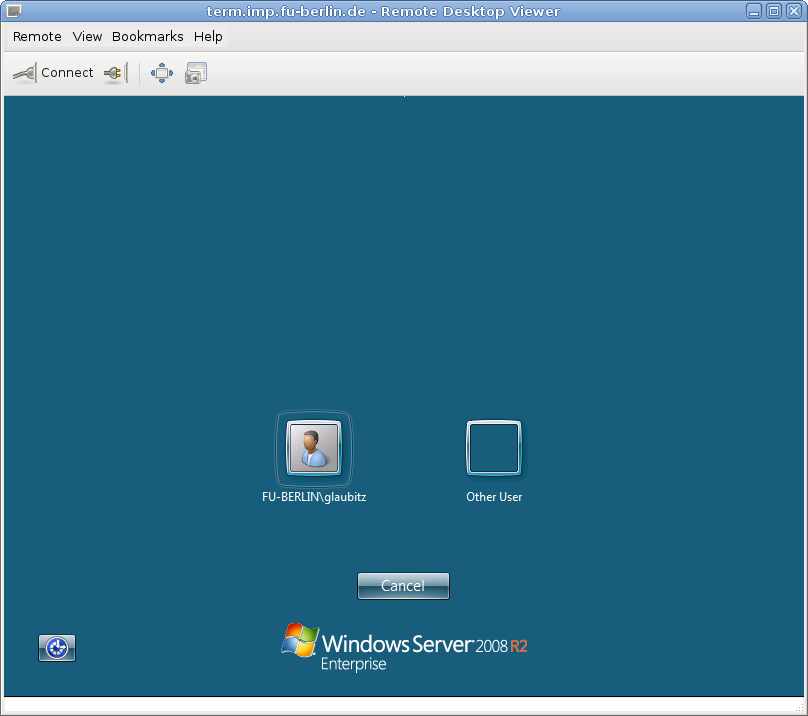Open the Ease of Access button
This screenshot has height=716, width=808.
point(57,648)
